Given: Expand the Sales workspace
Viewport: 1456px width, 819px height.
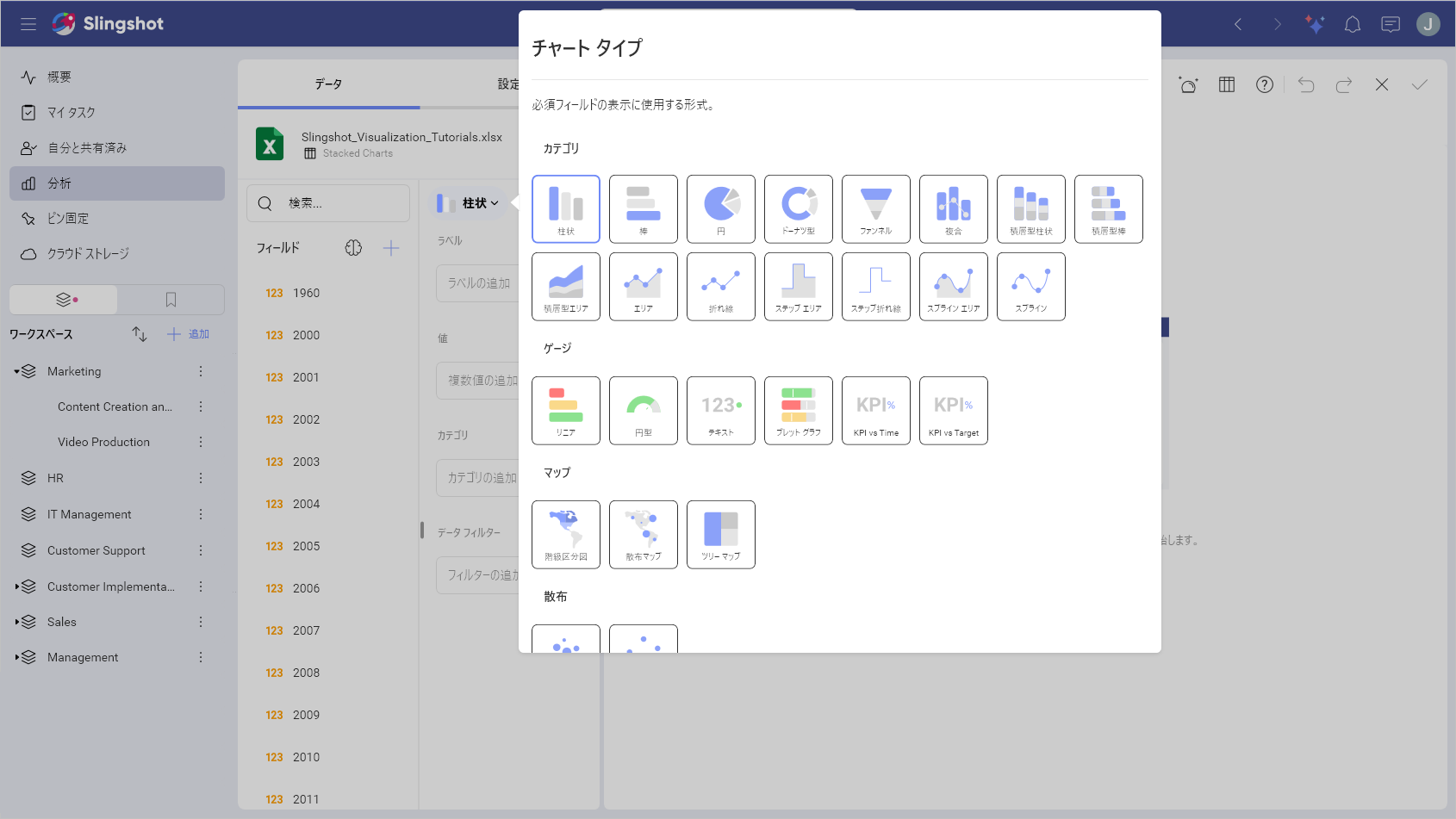Looking at the screenshot, I should pos(16,622).
